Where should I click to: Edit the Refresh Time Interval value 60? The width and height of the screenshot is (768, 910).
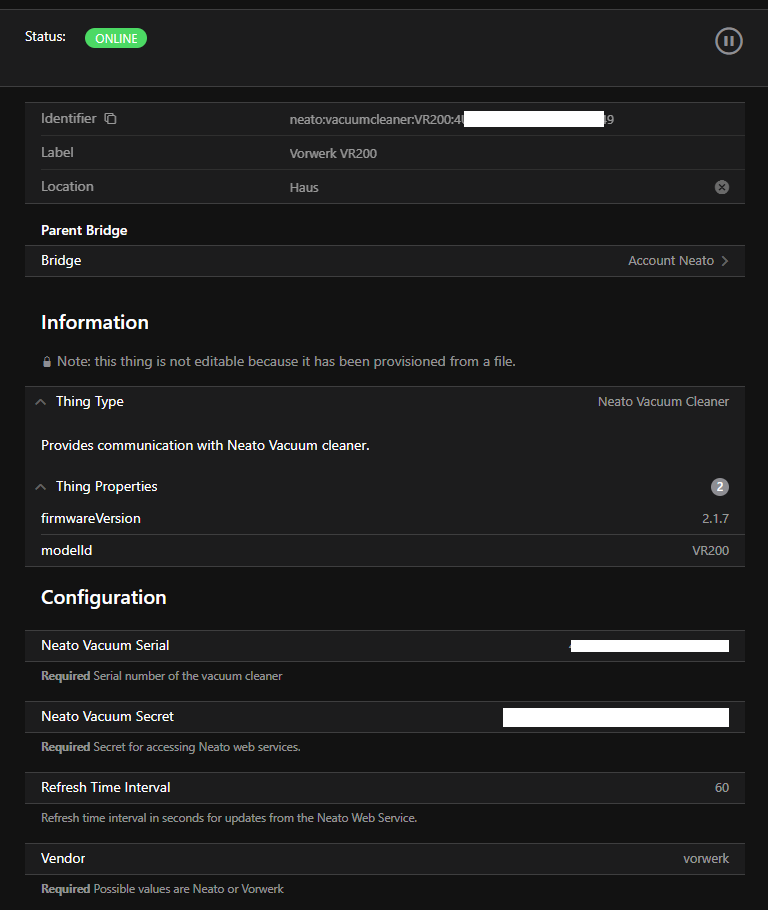(721, 788)
